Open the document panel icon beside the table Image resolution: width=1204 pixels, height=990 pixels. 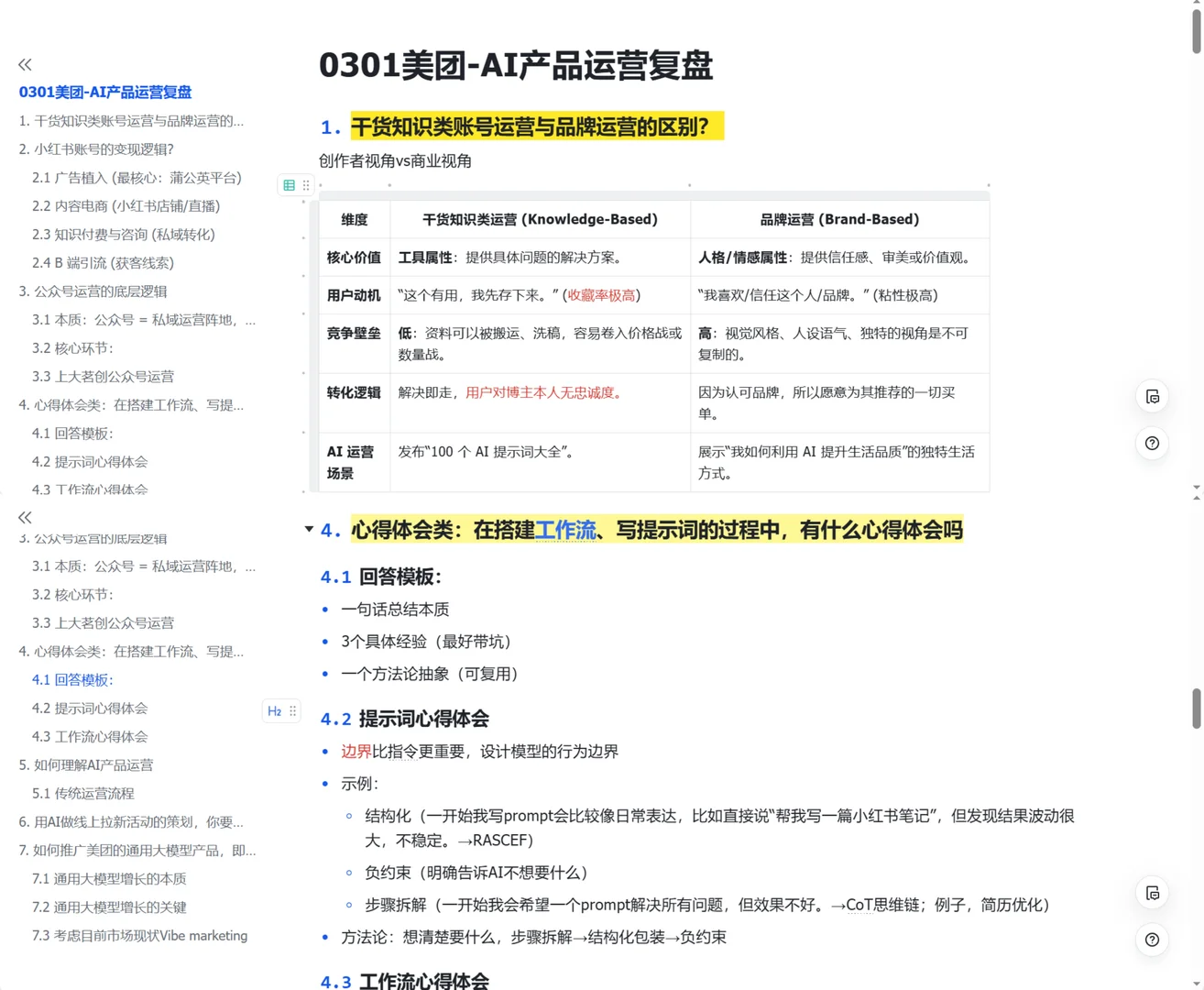click(x=1153, y=397)
